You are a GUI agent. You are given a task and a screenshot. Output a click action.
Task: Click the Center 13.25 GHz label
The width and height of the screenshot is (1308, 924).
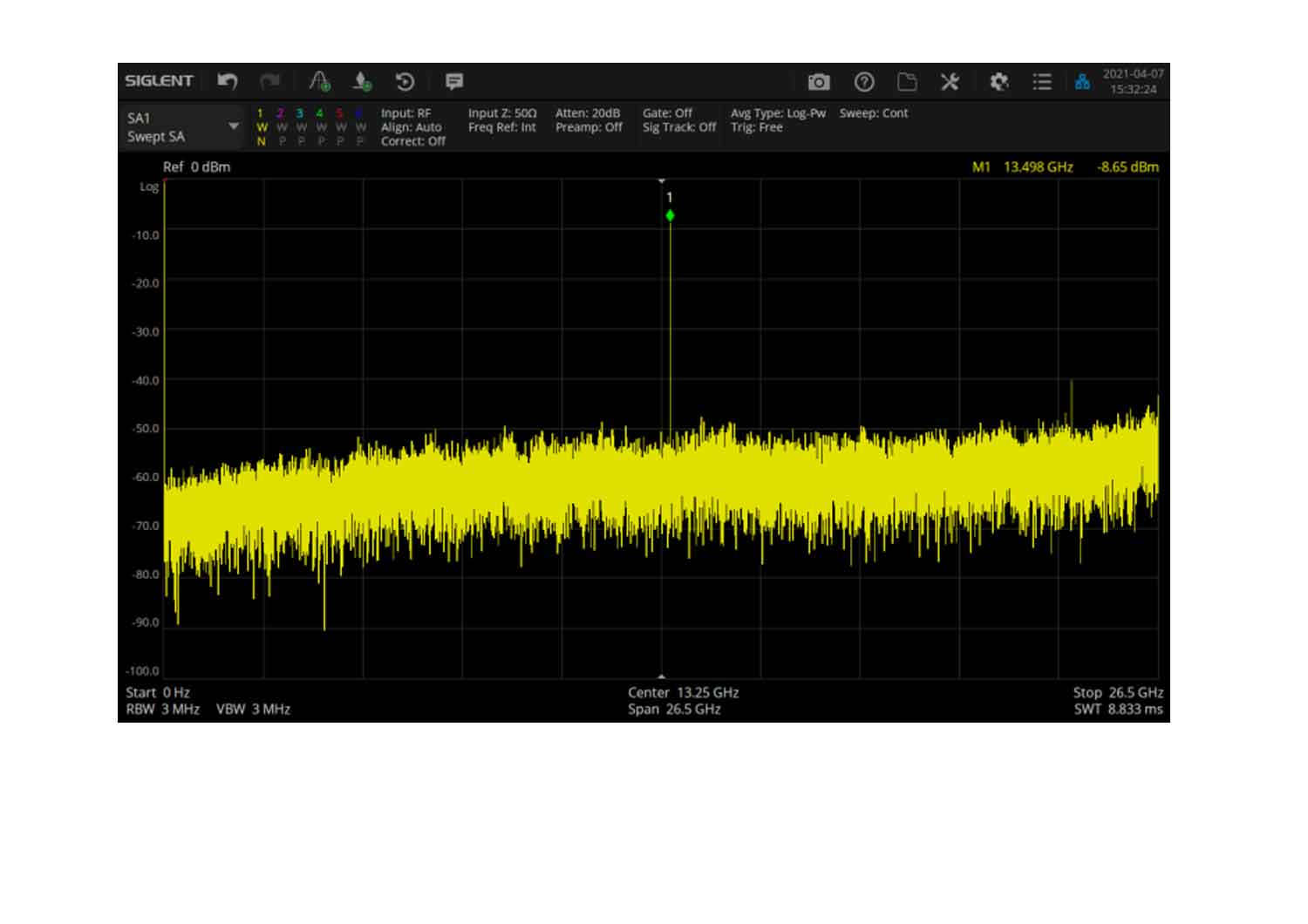click(x=683, y=692)
